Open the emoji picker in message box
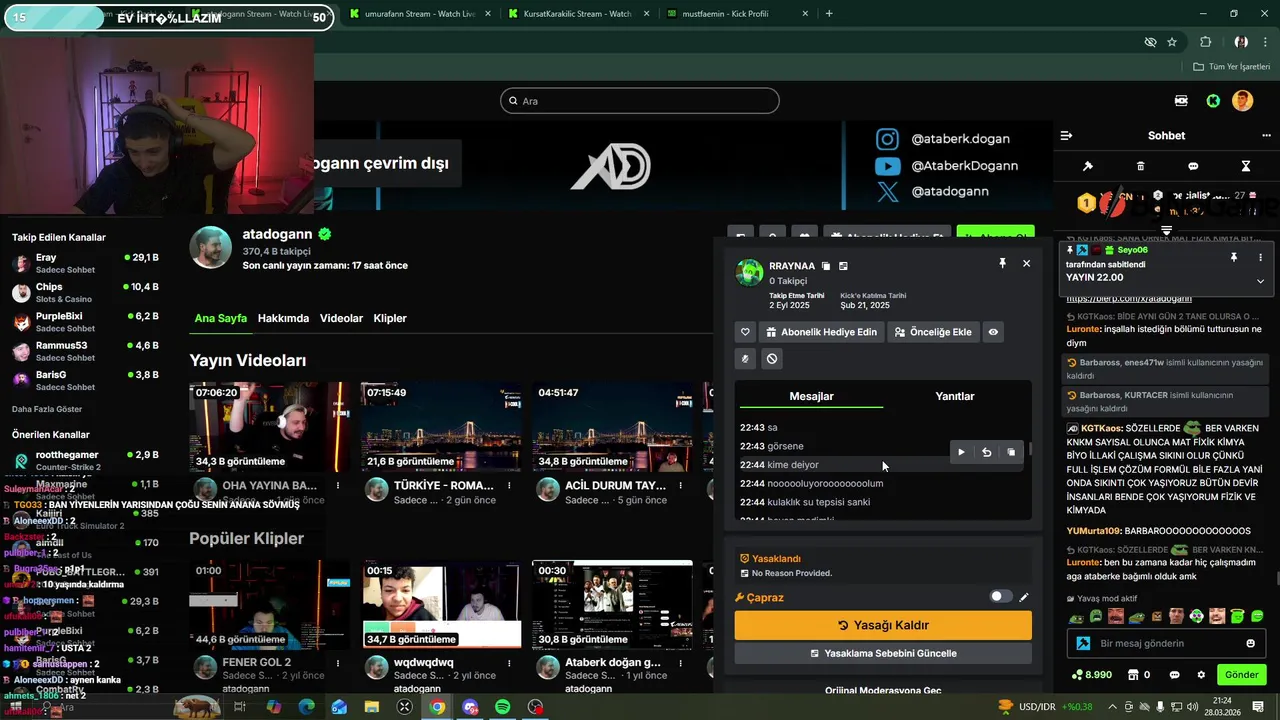The width and height of the screenshot is (1280, 720). pos(1250,643)
